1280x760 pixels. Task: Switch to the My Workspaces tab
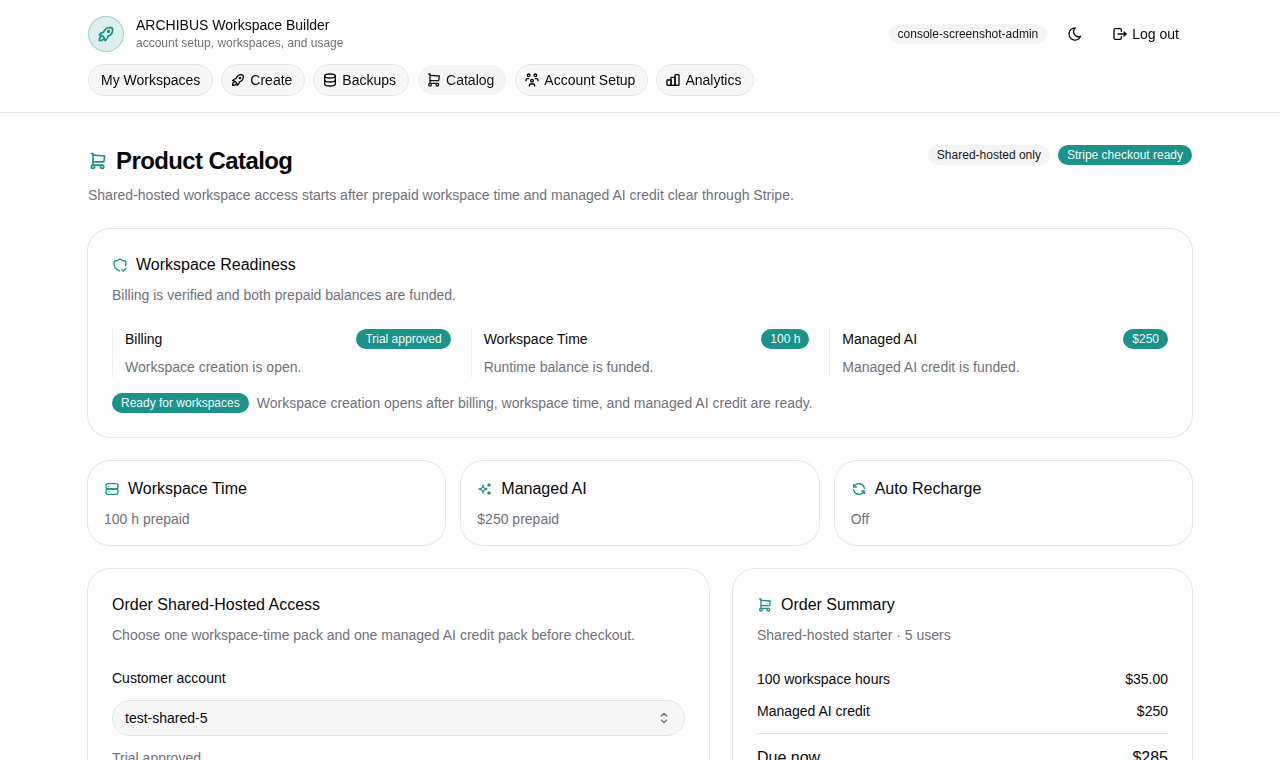[x=150, y=79]
